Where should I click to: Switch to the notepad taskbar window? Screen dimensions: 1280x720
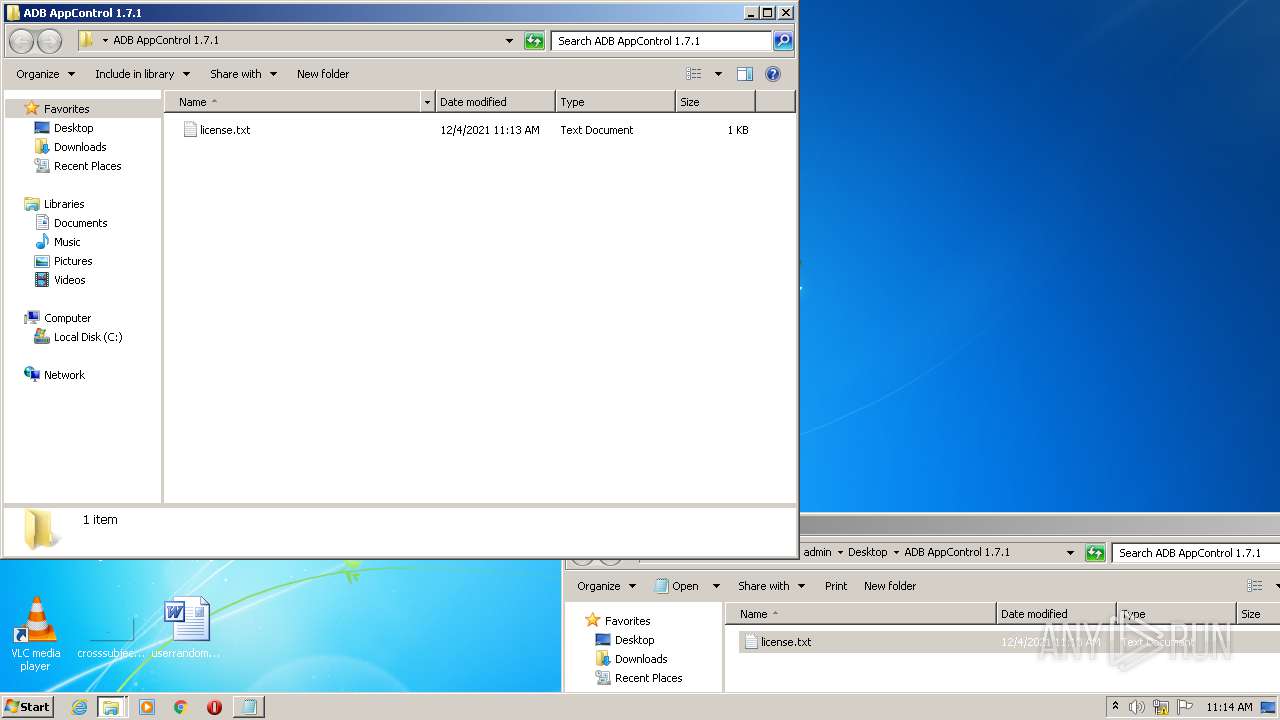[x=248, y=707]
